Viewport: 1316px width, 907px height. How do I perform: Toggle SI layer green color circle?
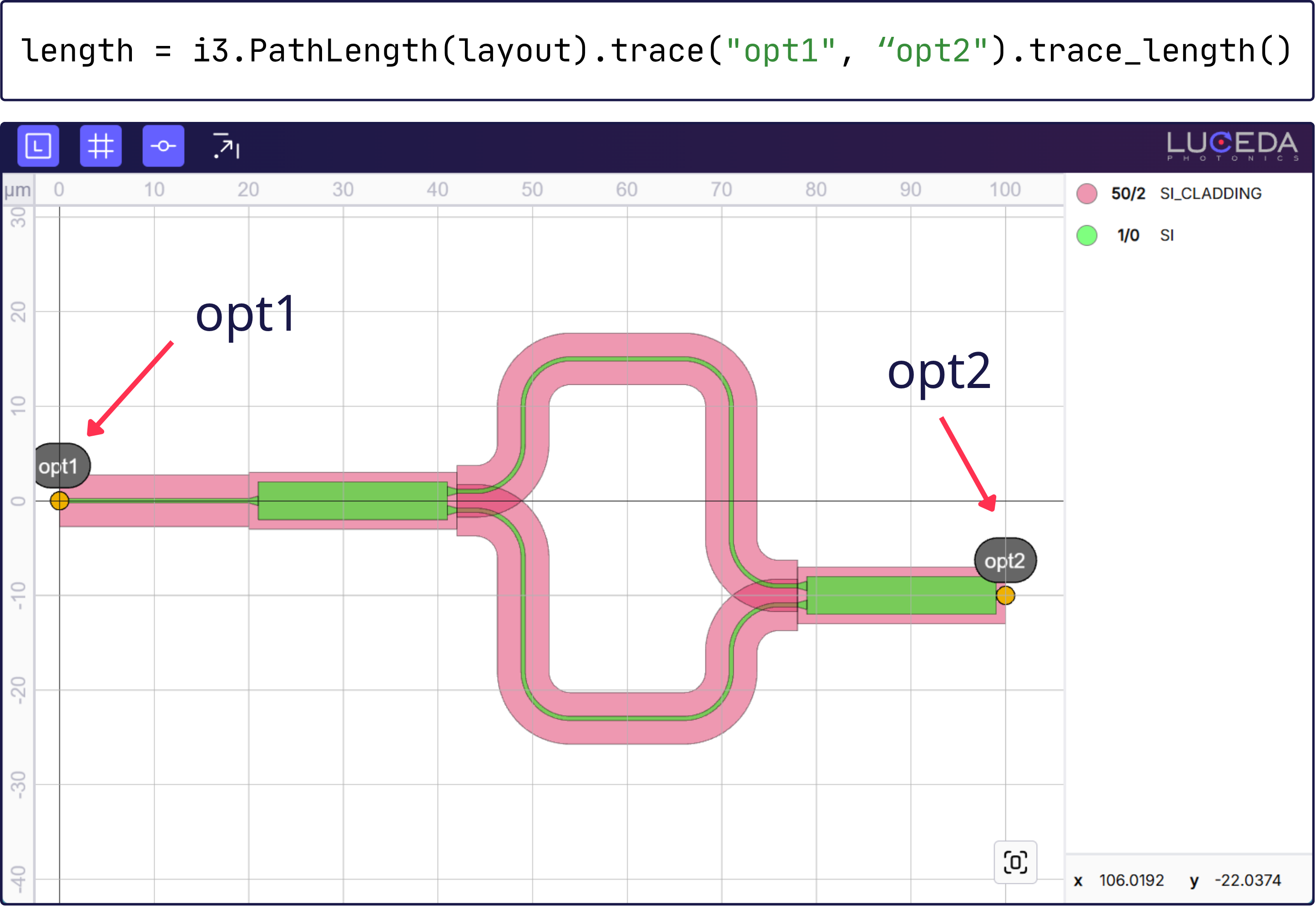coord(1086,235)
